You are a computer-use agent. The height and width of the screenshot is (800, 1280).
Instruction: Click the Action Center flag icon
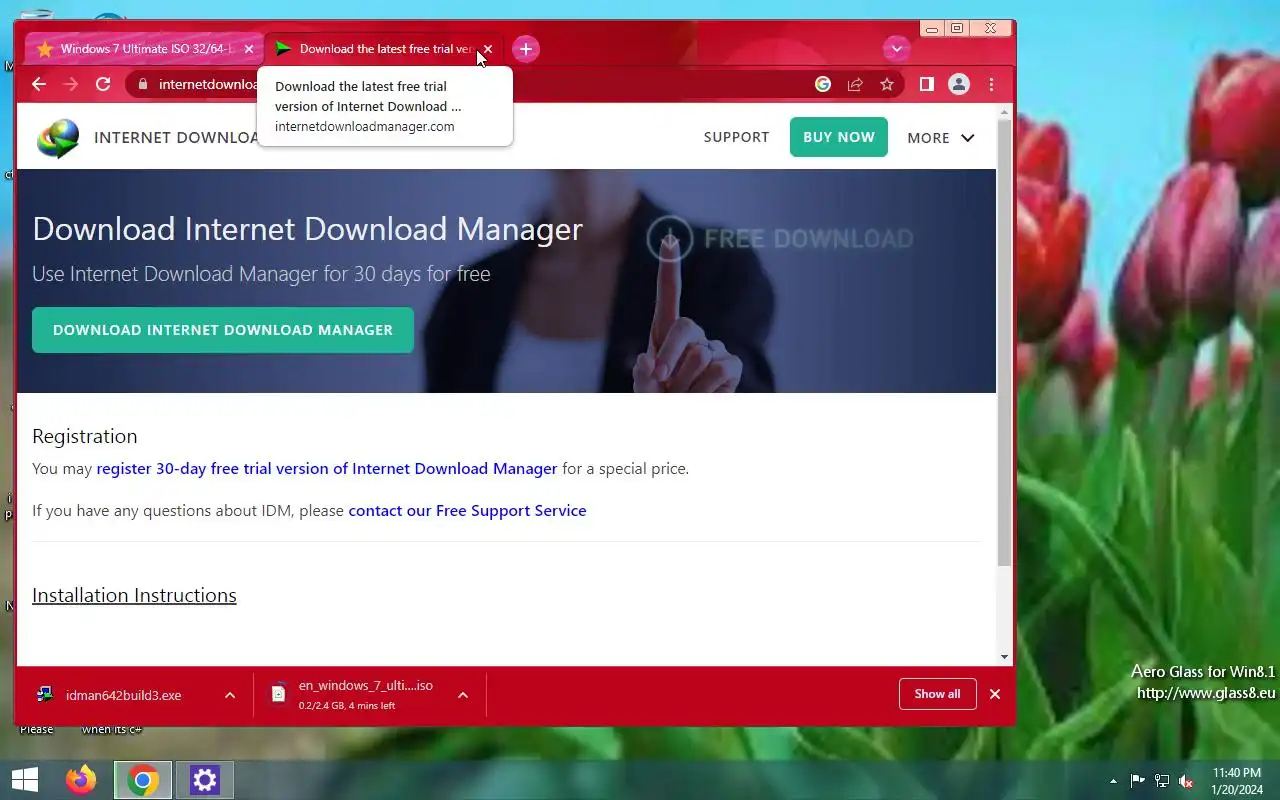[x=1137, y=781]
